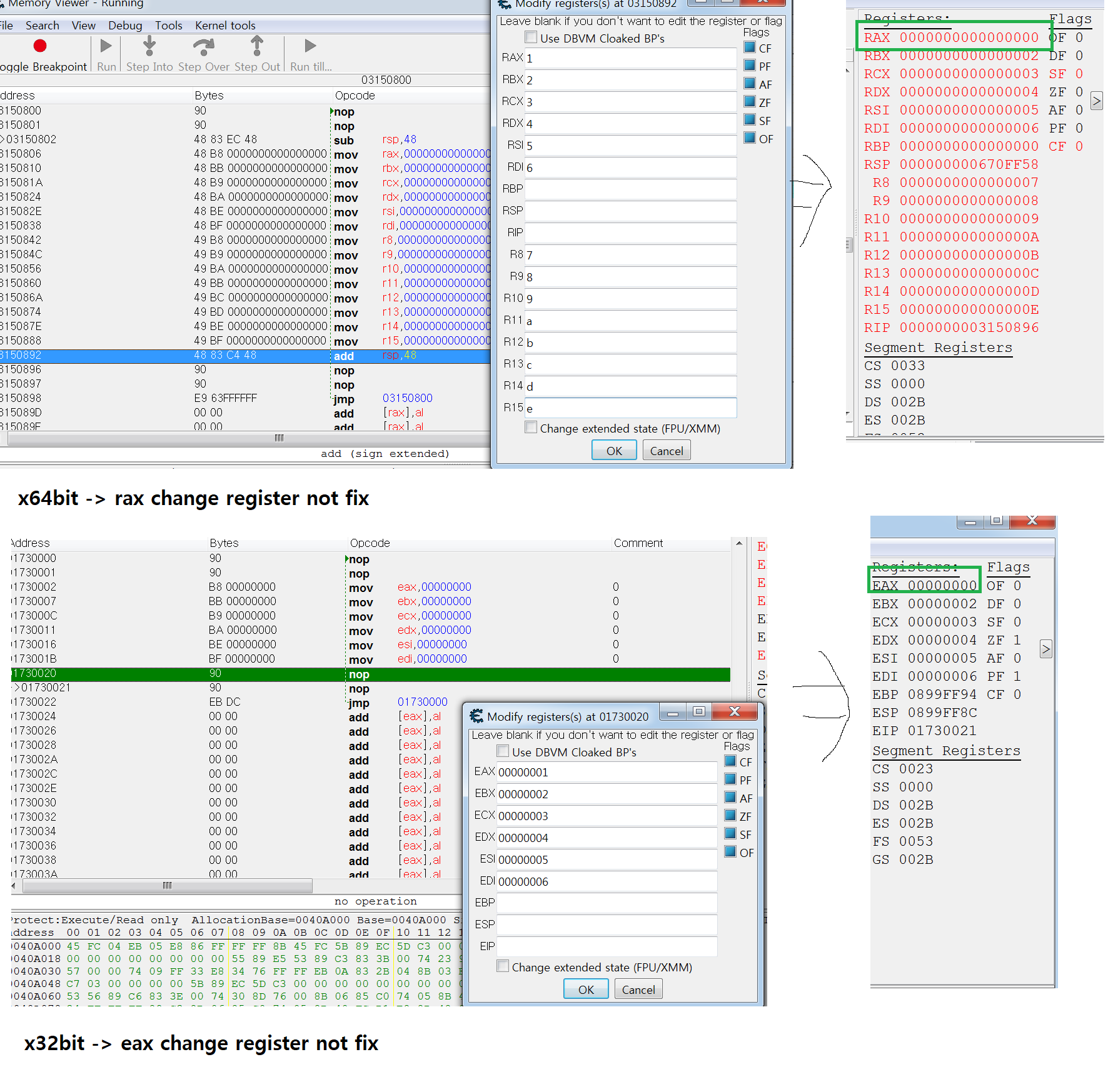Viewport: 1108px width, 1092px height.
Task: Confirm register changes with the OK button
Action: pyautogui.click(x=613, y=449)
